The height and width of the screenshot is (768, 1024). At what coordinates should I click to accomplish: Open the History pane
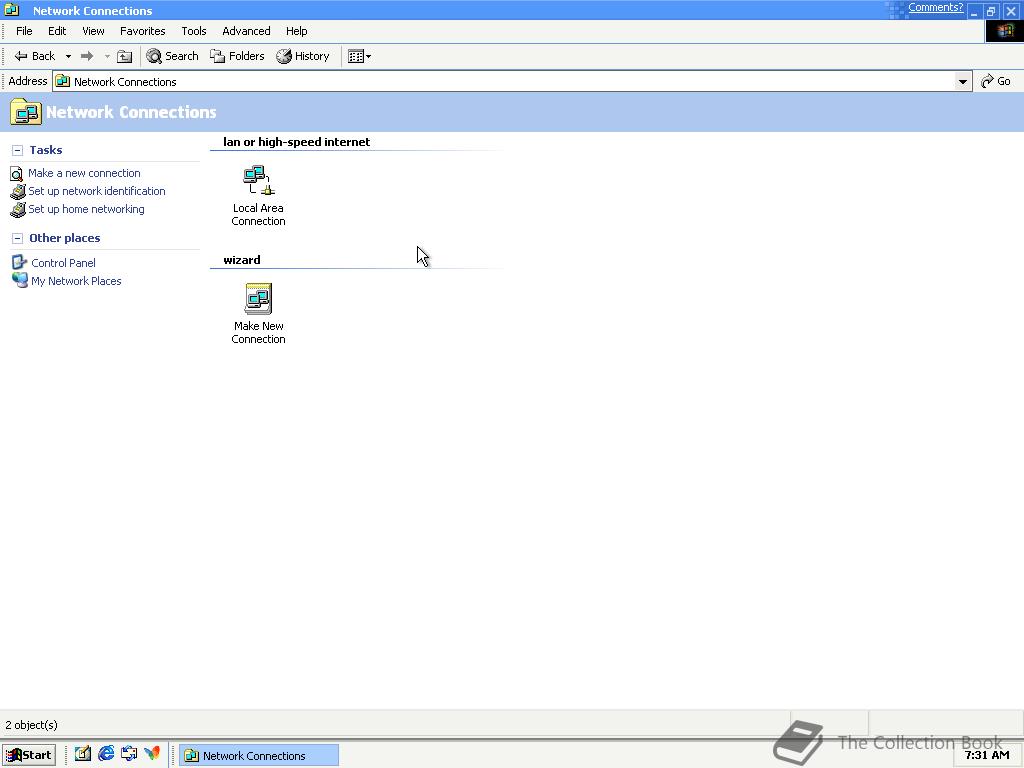tap(303, 56)
